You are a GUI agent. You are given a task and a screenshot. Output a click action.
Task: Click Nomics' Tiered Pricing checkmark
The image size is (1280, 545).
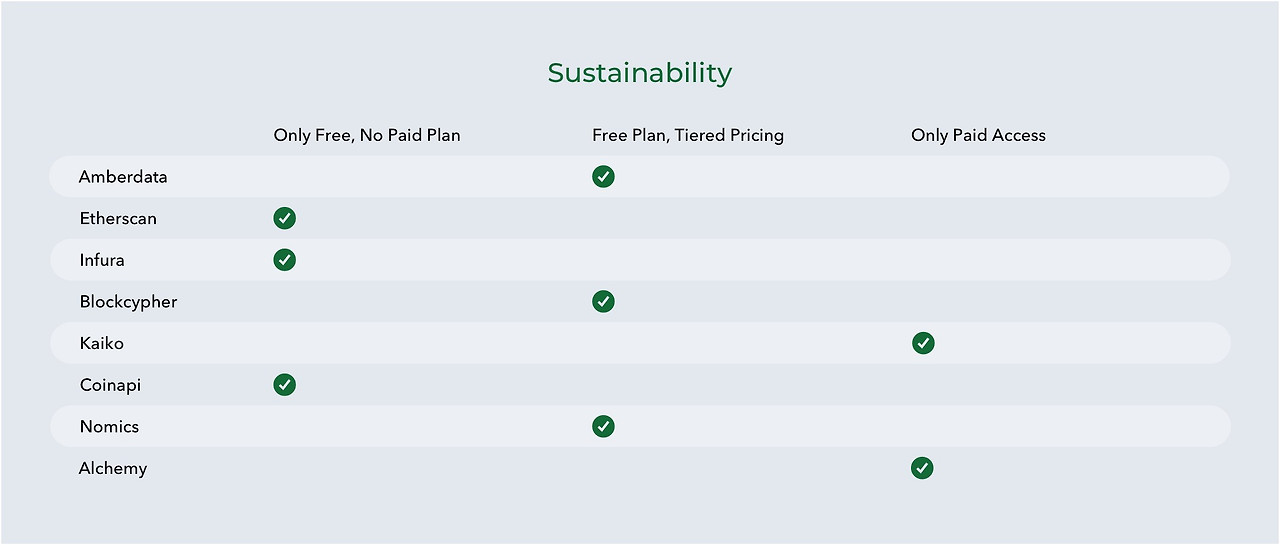coord(603,426)
